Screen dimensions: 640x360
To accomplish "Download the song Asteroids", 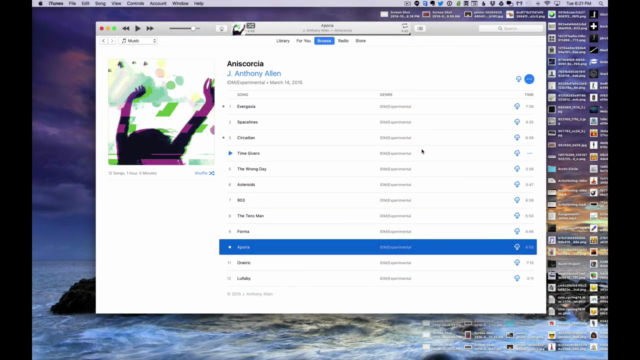I will point(517,184).
